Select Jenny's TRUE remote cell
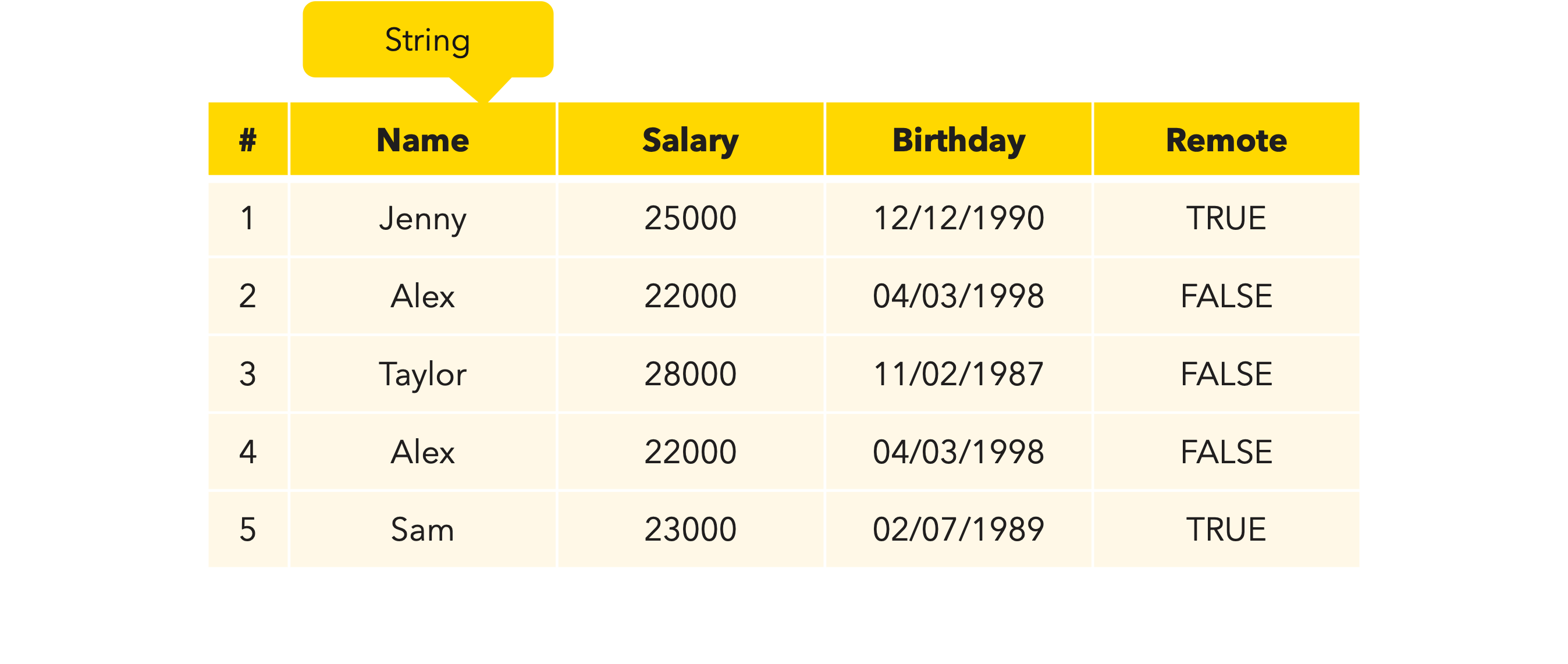Image resolution: width=1568 pixels, height=664 pixels. [x=1226, y=218]
